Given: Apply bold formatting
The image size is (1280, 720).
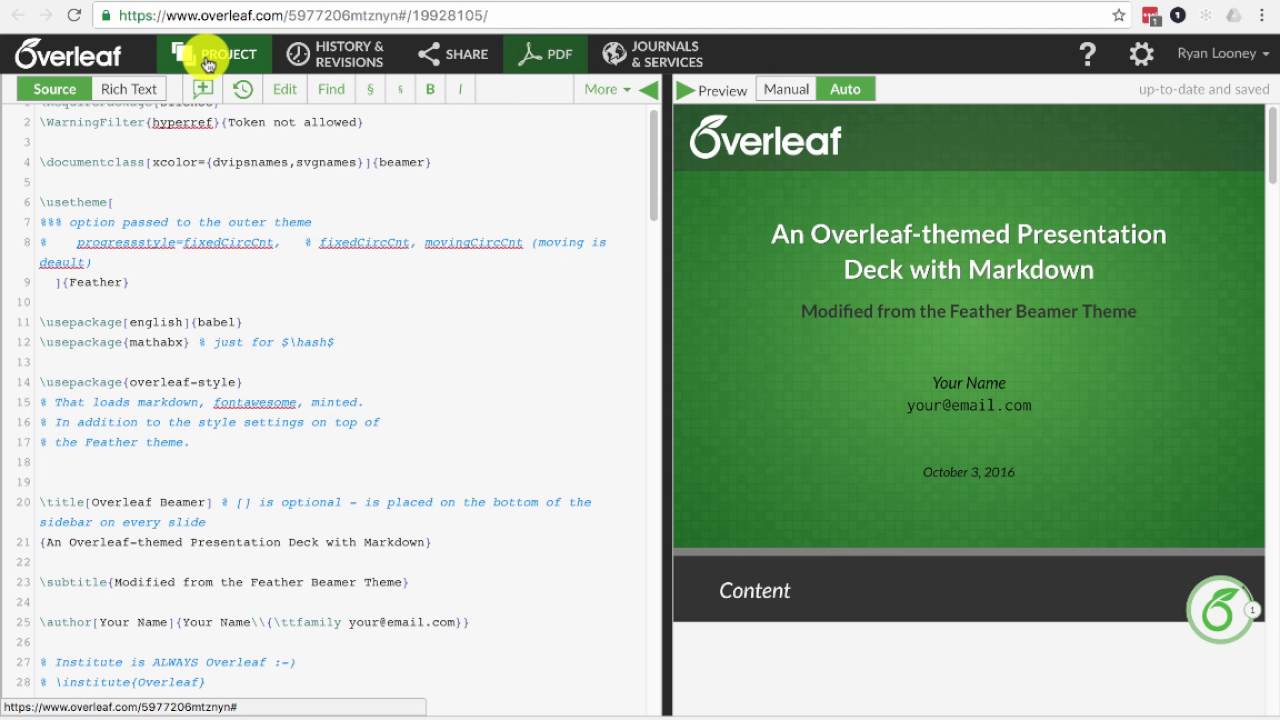Looking at the screenshot, I should (x=430, y=89).
